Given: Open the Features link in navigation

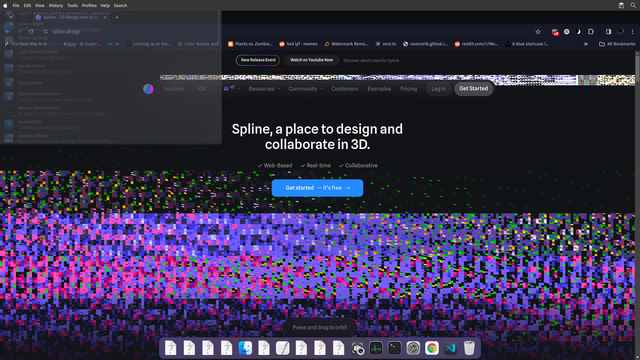Looking at the screenshot, I should (x=174, y=89).
